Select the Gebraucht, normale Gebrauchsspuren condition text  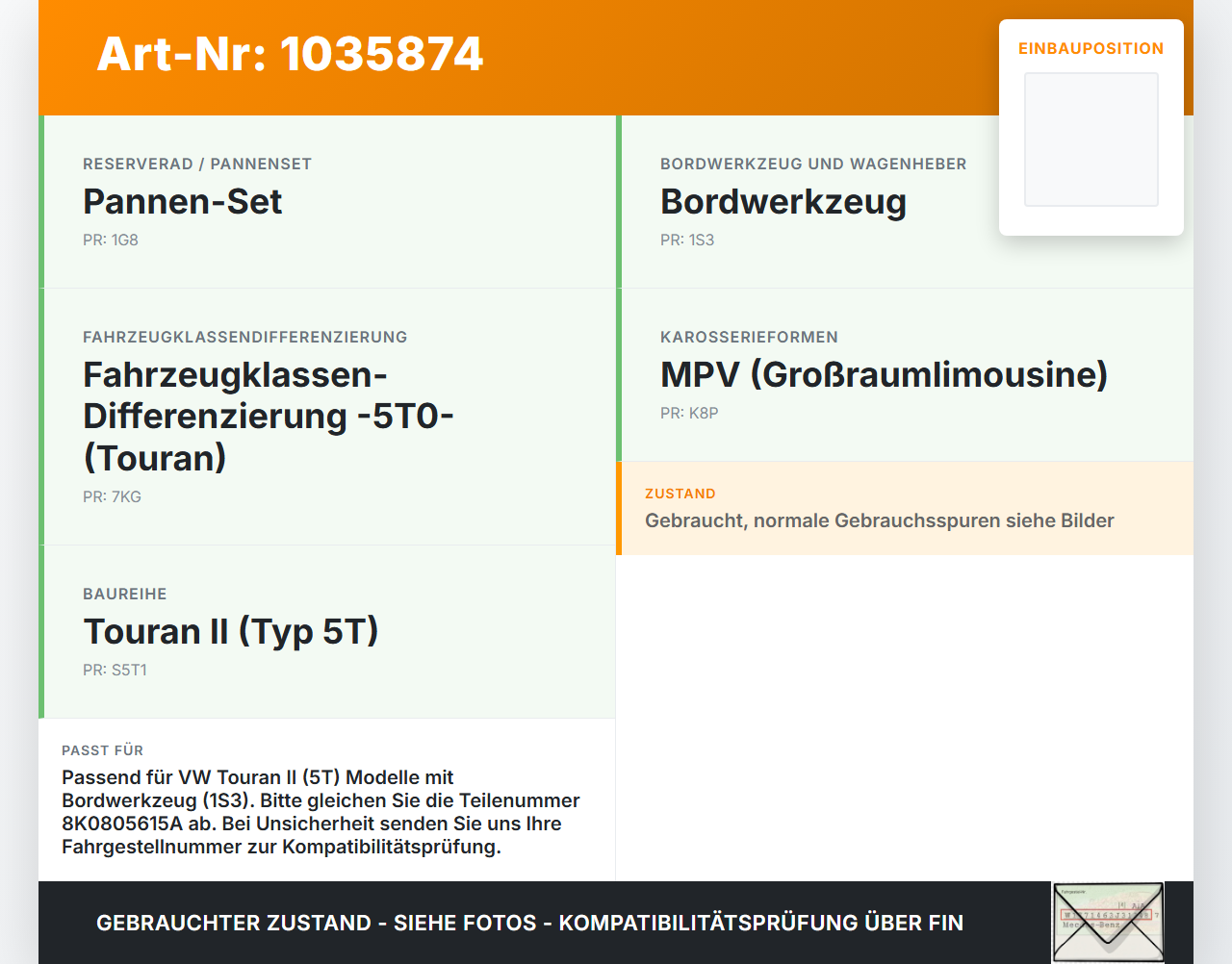[x=880, y=520]
